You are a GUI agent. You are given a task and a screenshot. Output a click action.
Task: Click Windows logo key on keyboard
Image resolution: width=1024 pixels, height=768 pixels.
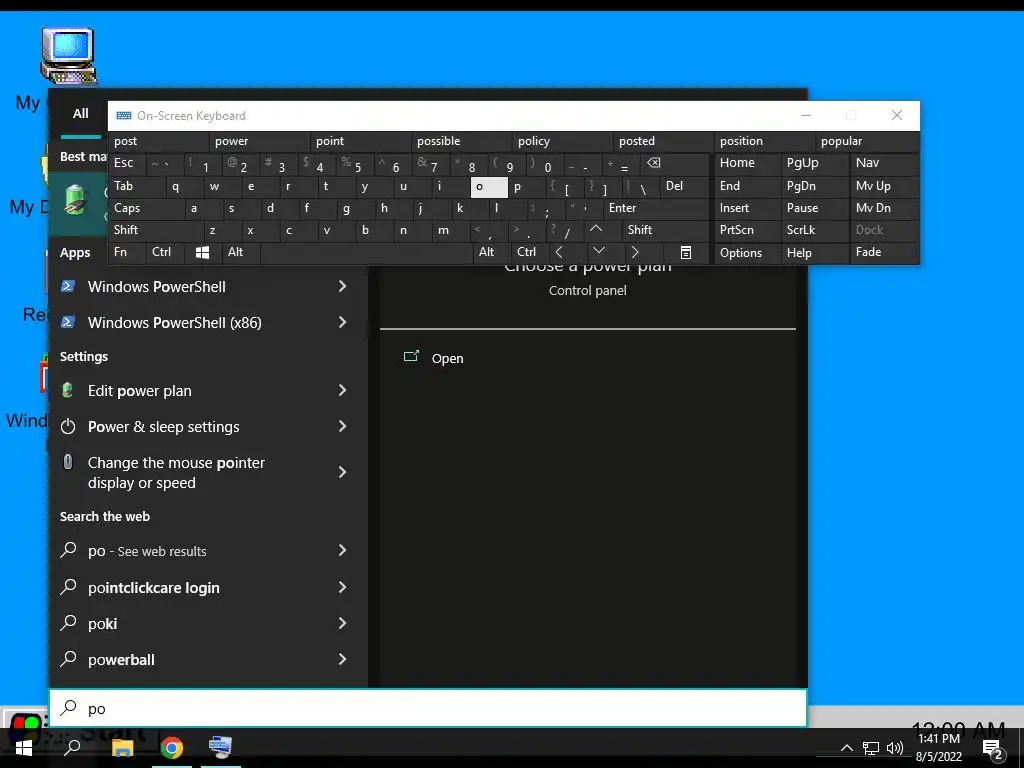coord(202,253)
